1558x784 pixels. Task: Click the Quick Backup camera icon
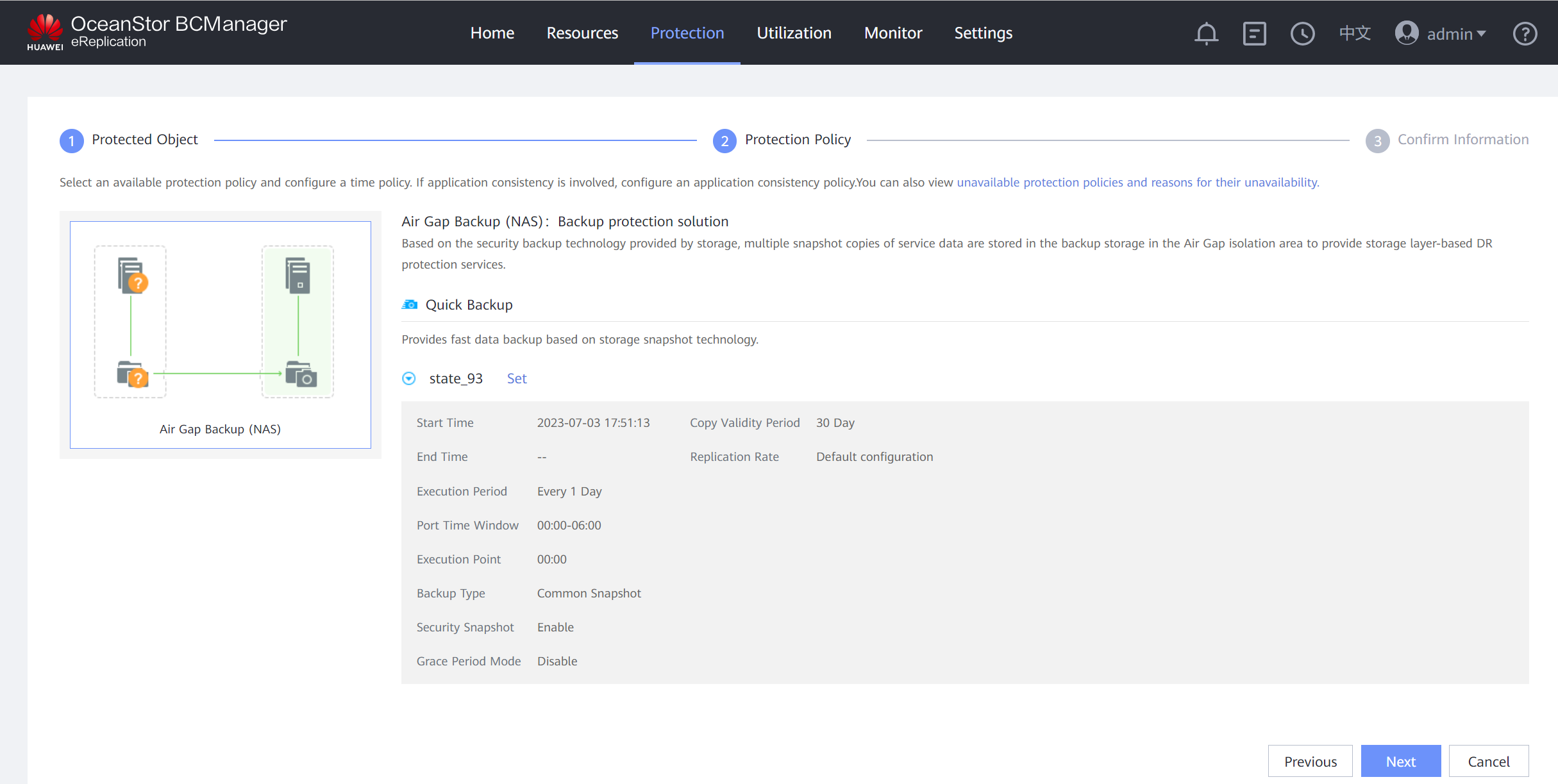coord(410,304)
